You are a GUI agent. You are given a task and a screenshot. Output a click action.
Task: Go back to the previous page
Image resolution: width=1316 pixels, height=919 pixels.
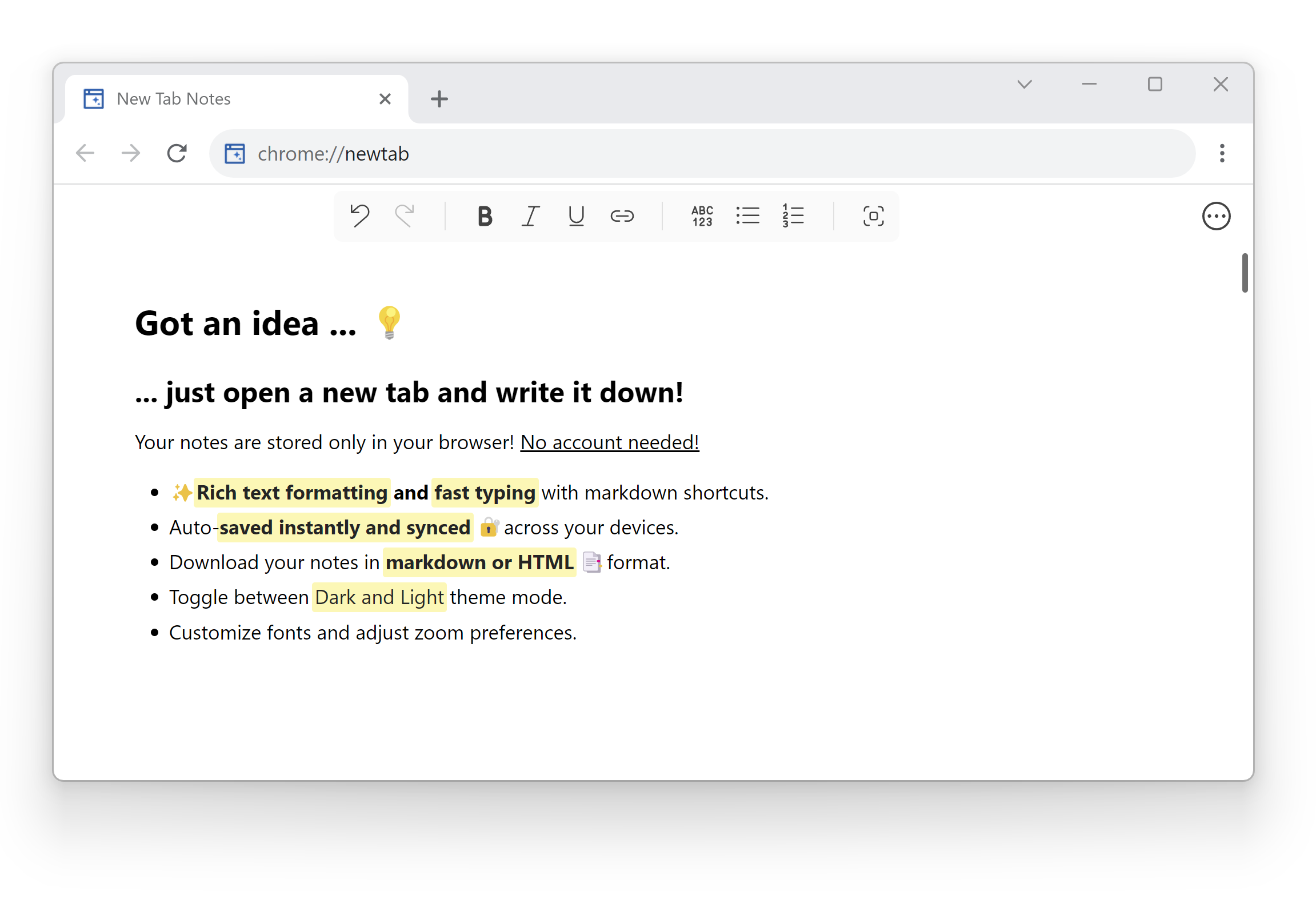[85, 153]
